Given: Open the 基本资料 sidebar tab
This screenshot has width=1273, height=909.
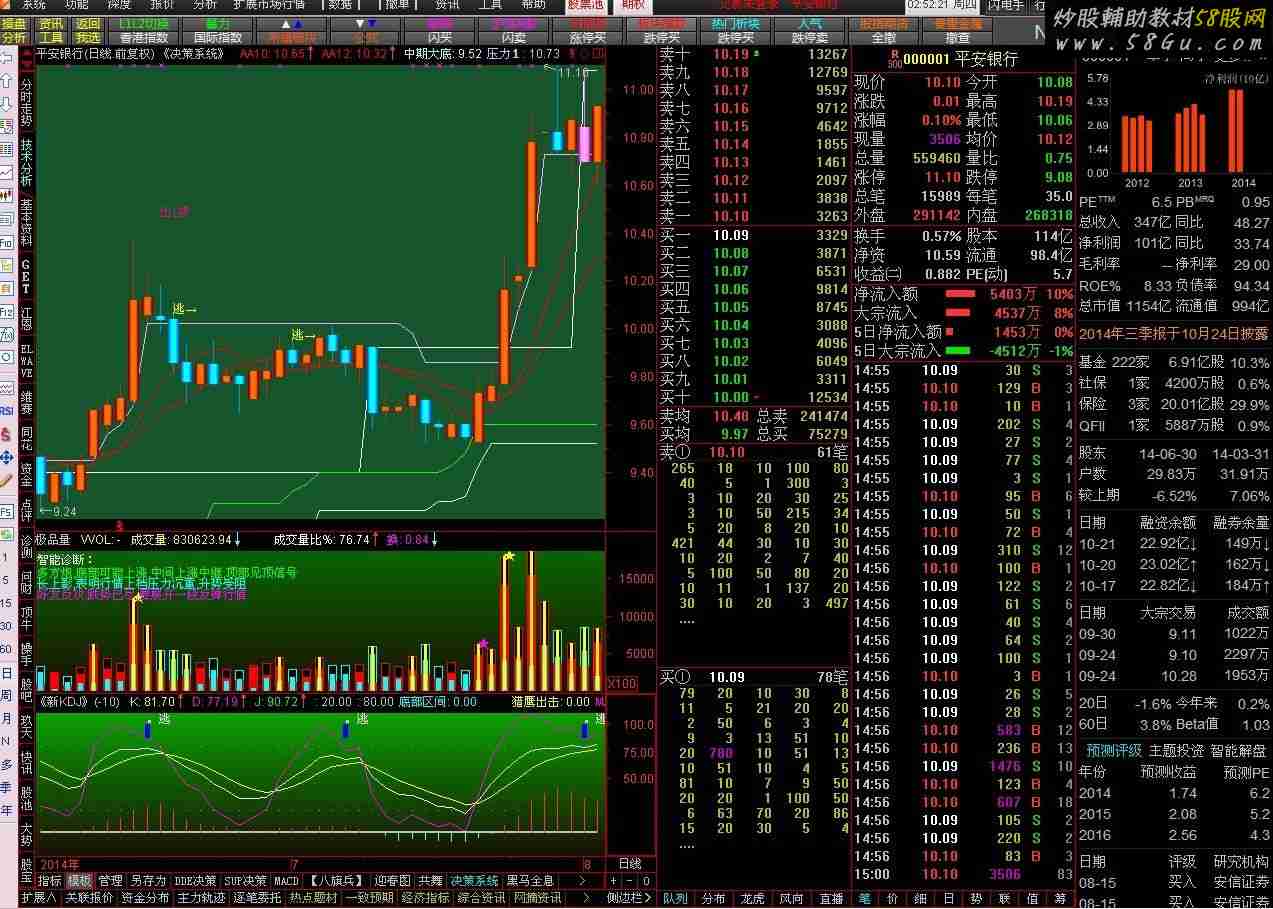Looking at the screenshot, I should (26, 221).
